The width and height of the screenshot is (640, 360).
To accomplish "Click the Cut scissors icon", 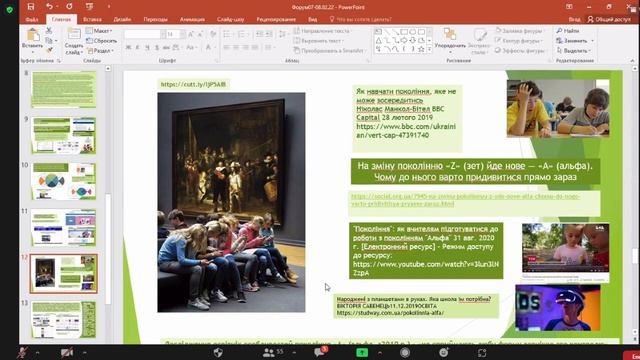I will pos(49,31).
